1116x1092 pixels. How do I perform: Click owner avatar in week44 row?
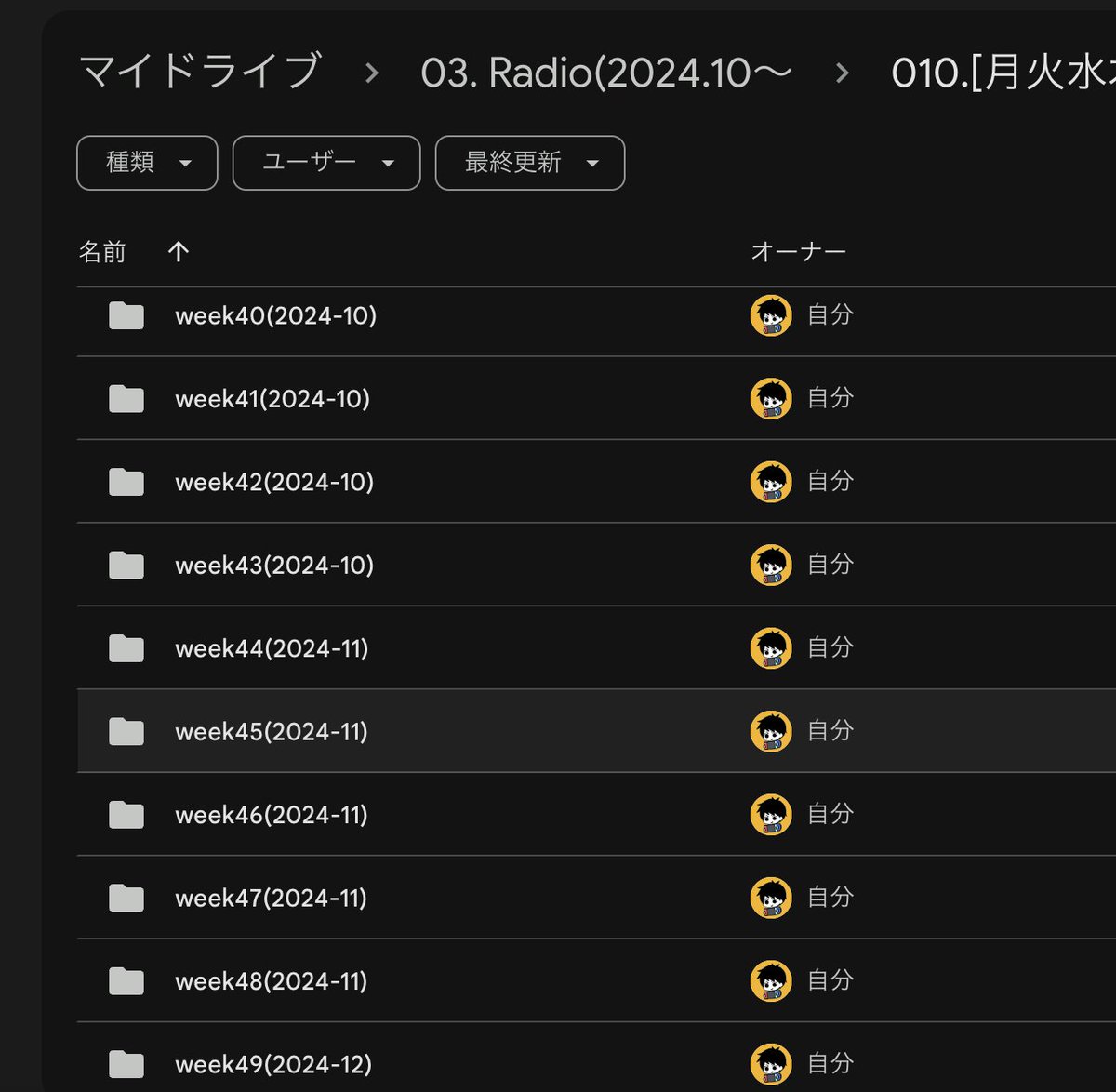point(771,648)
